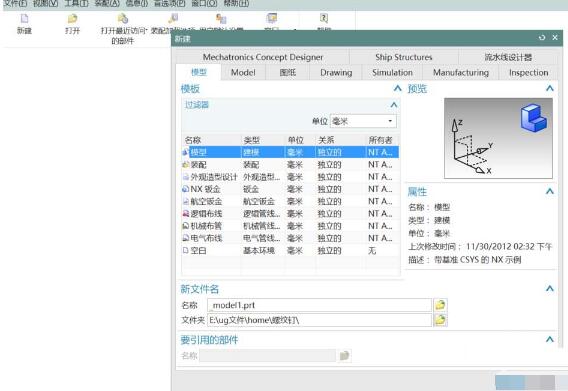Browse for new file name folder icon
Image resolution: width=568 pixels, height=391 pixels.
tap(440, 305)
